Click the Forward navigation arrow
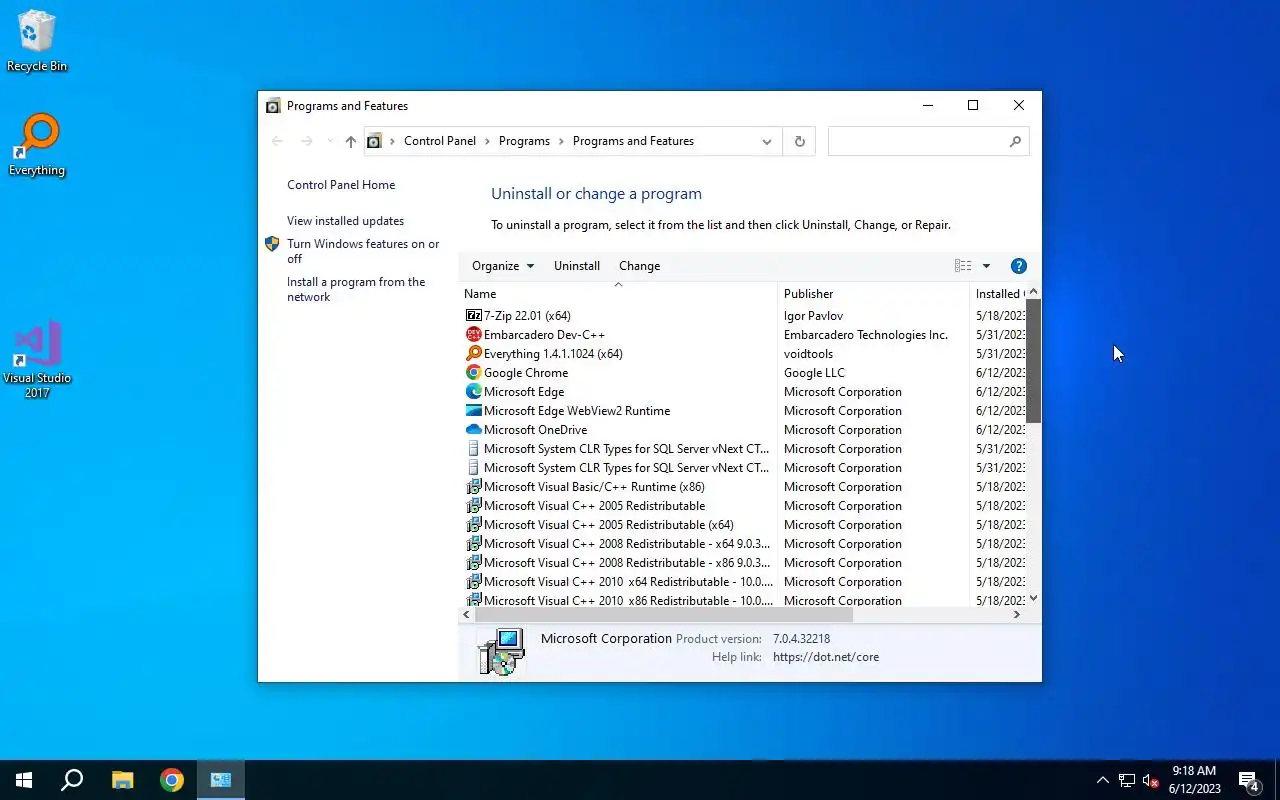Image resolution: width=1280 pixels, height=800 pixels. click(x=307, y=141)
